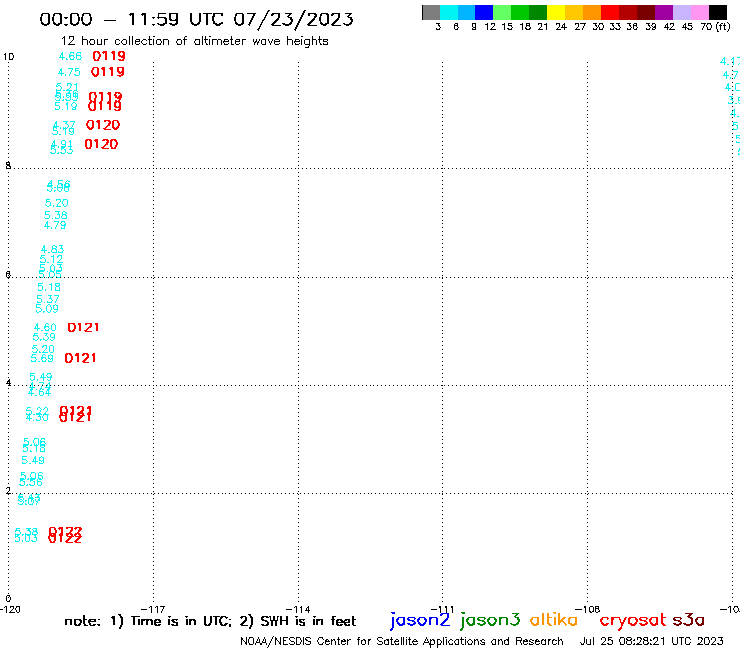Screen dimensions: 740x650
Task: Click the blue 'jason2' satellite label
Action: click(420, 620)
